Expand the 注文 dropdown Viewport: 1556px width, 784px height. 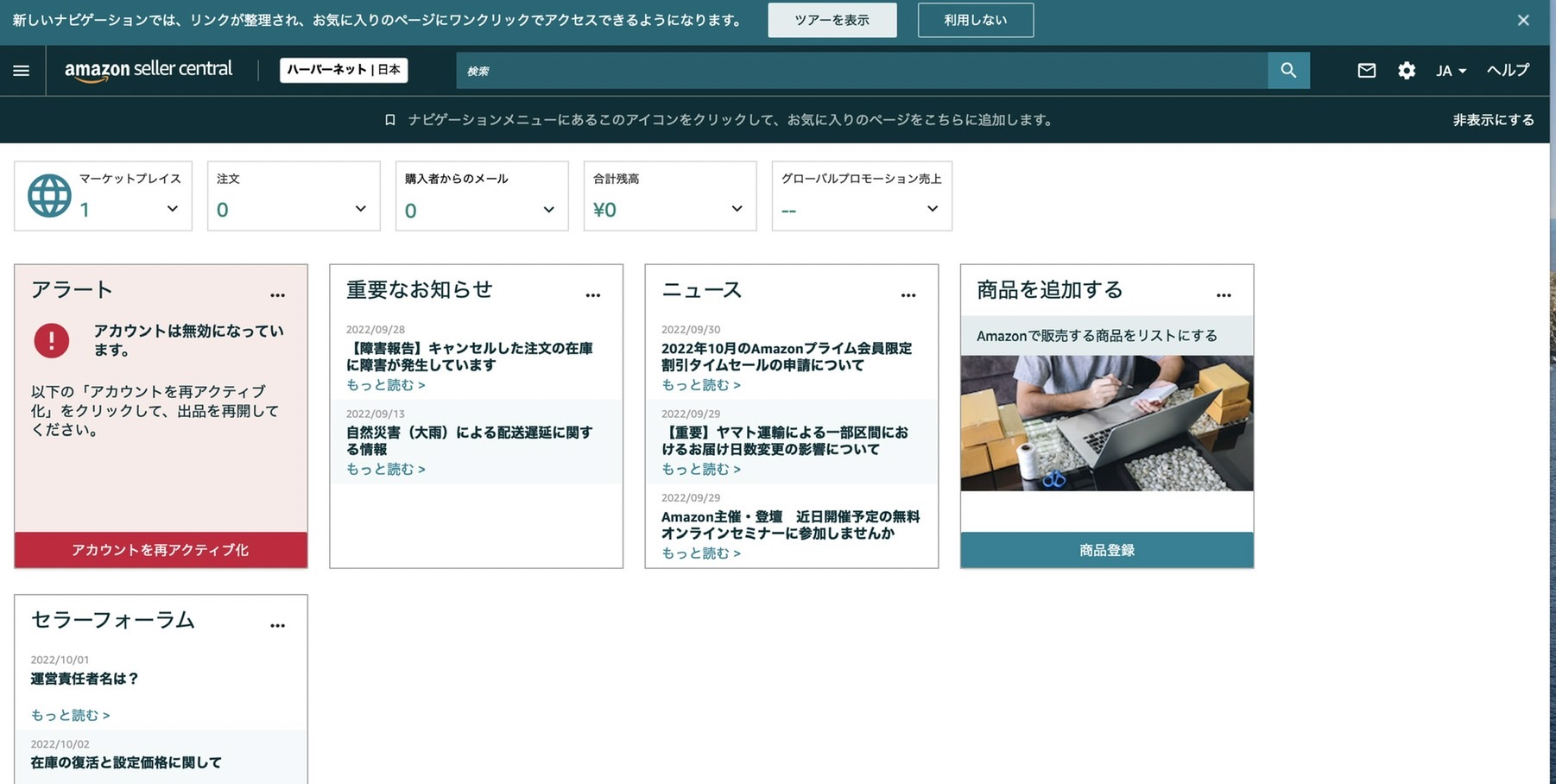(361, 208)
